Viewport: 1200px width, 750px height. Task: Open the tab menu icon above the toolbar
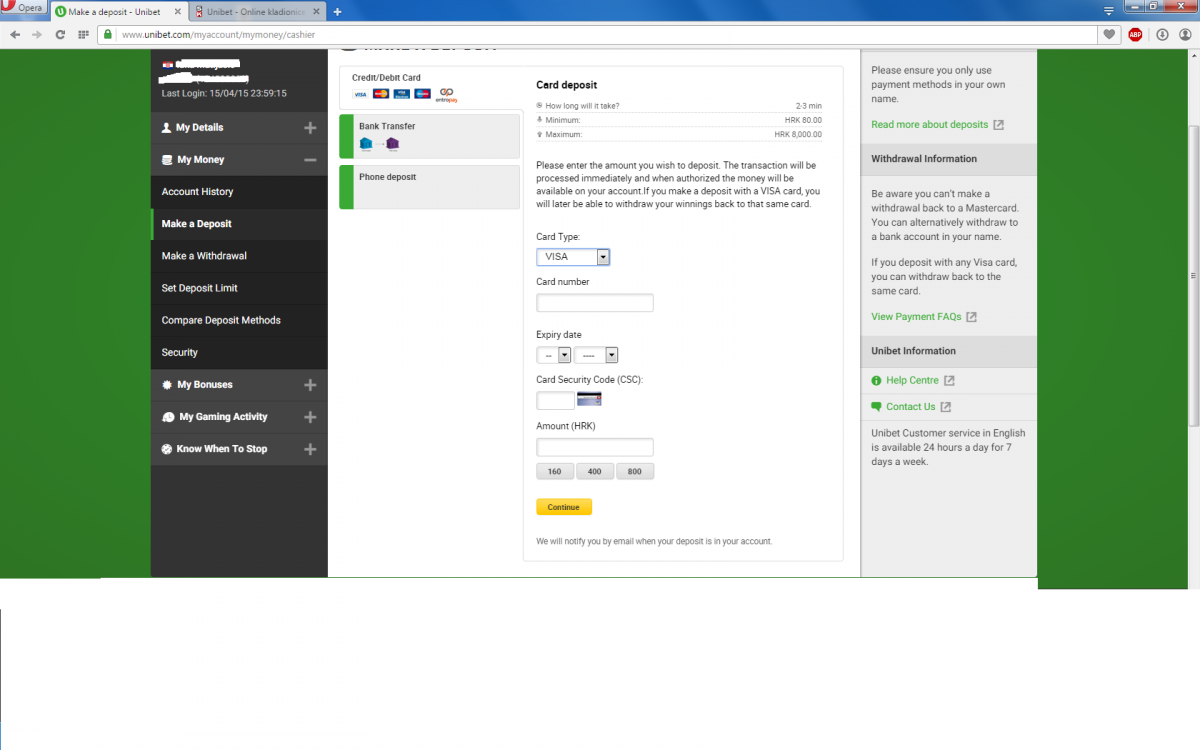tap(1108, 10)
